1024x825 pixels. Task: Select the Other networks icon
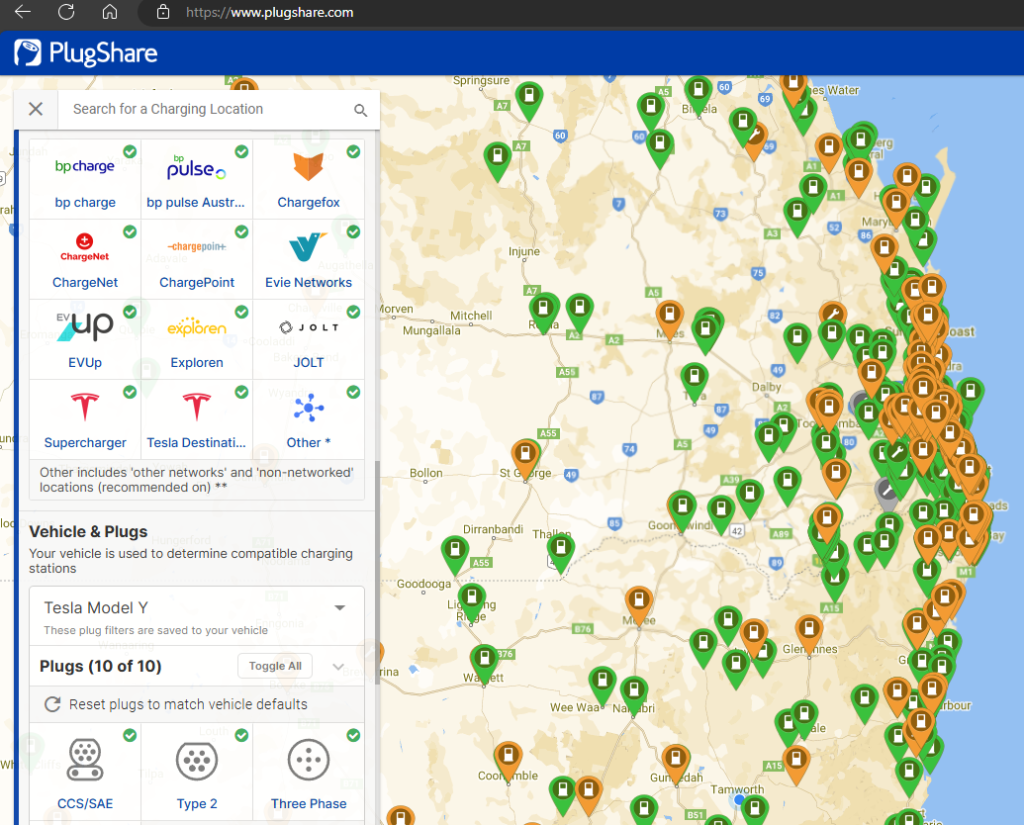coord(308,408)
